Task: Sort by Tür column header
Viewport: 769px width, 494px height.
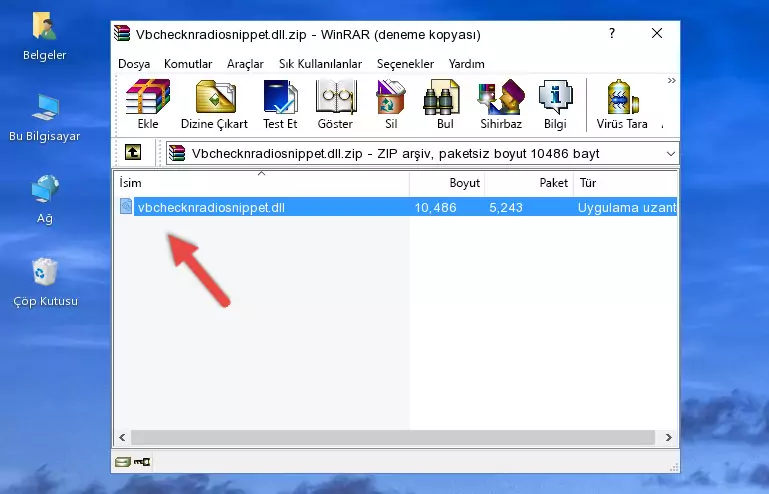Action: (625, 183)
